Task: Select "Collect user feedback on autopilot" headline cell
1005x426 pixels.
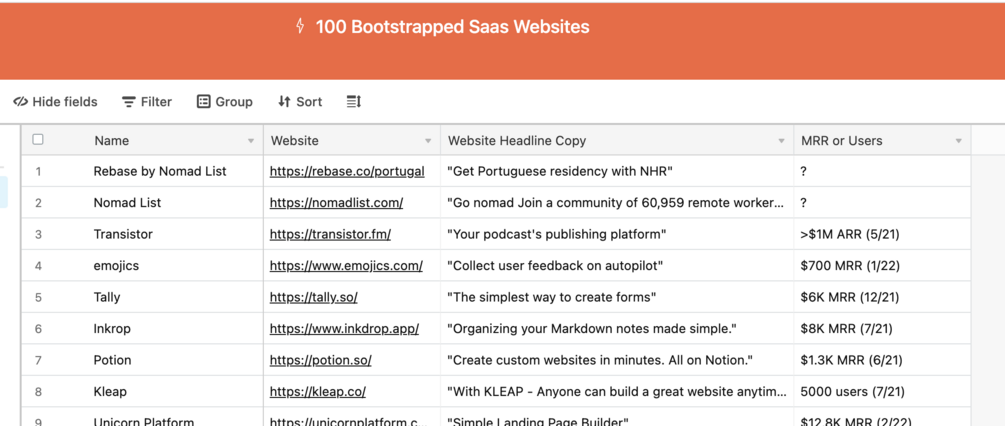Action: [555, 265]
